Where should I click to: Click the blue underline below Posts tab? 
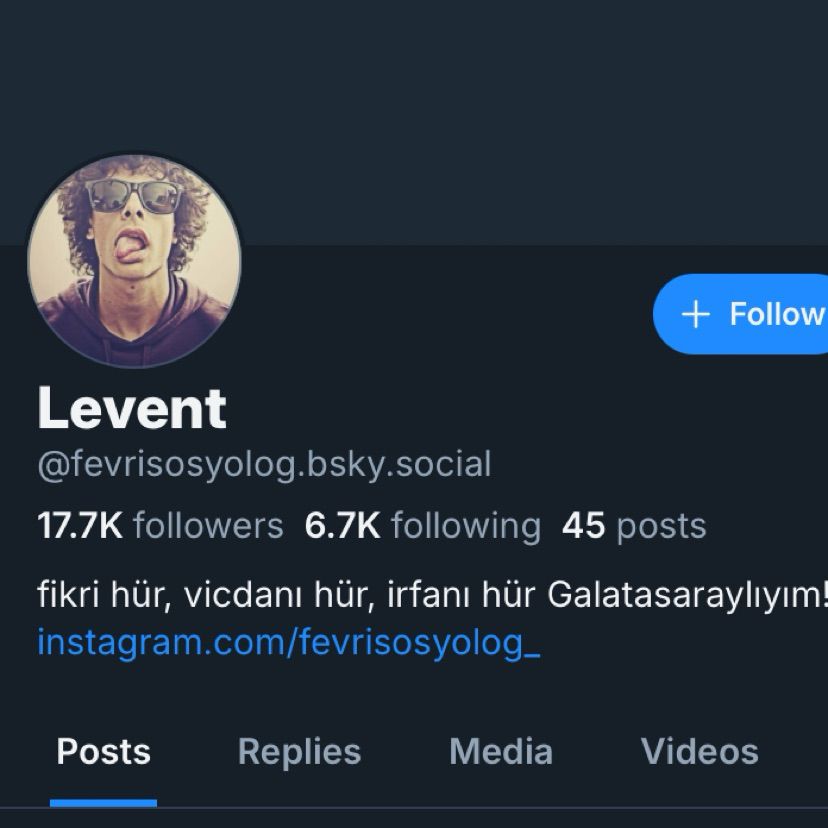(104, 802)
